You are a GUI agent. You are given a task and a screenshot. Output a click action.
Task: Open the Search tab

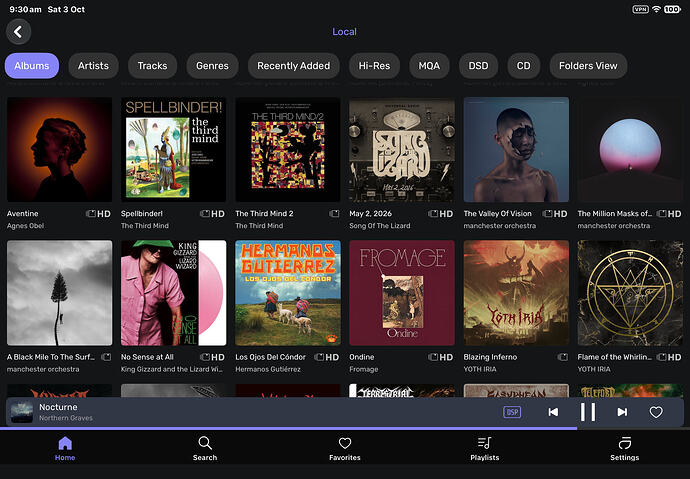pyautogui.click(x=205, y=449)
